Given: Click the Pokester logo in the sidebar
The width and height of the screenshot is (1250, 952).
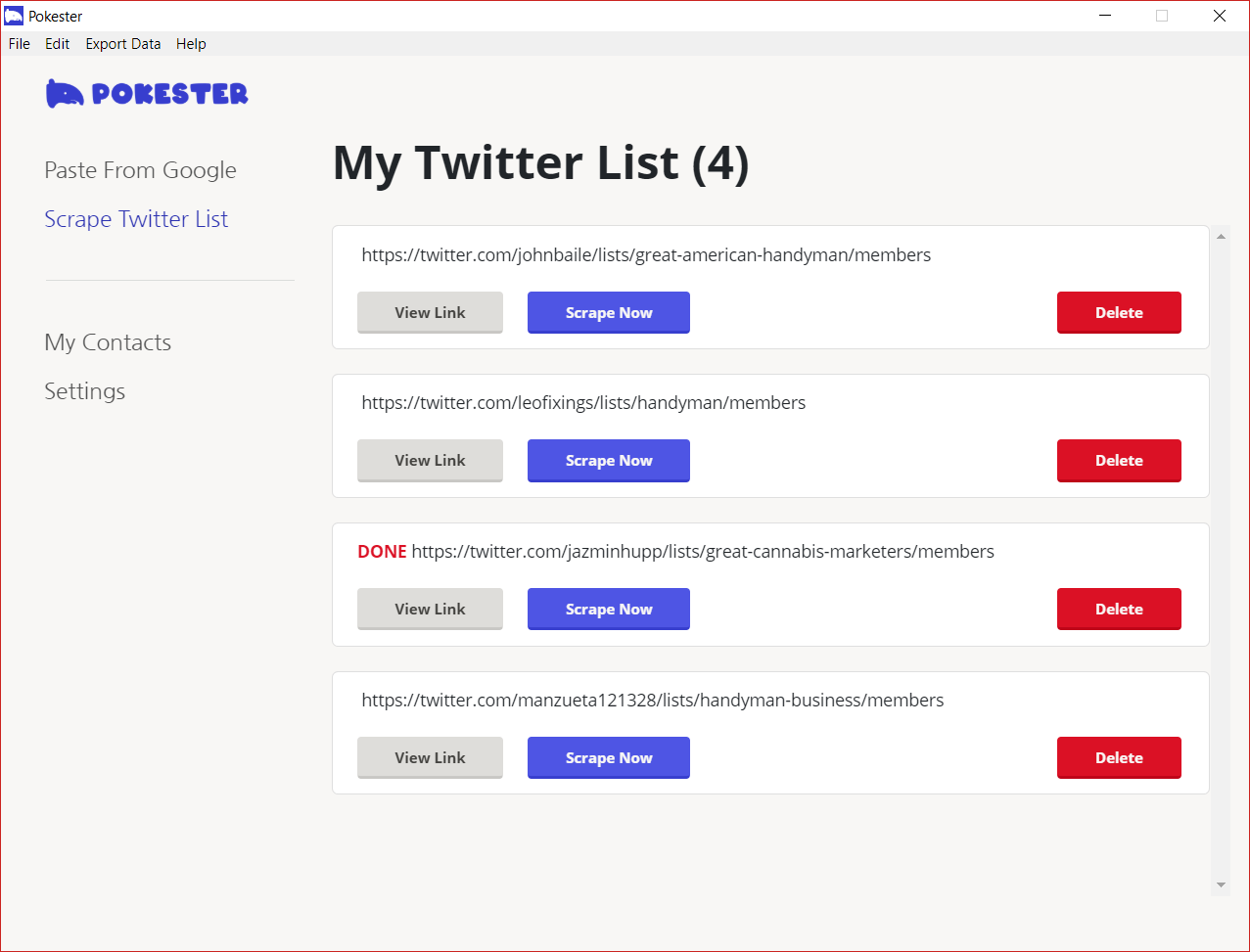Looking at the screenshot, I should point(147,94).
